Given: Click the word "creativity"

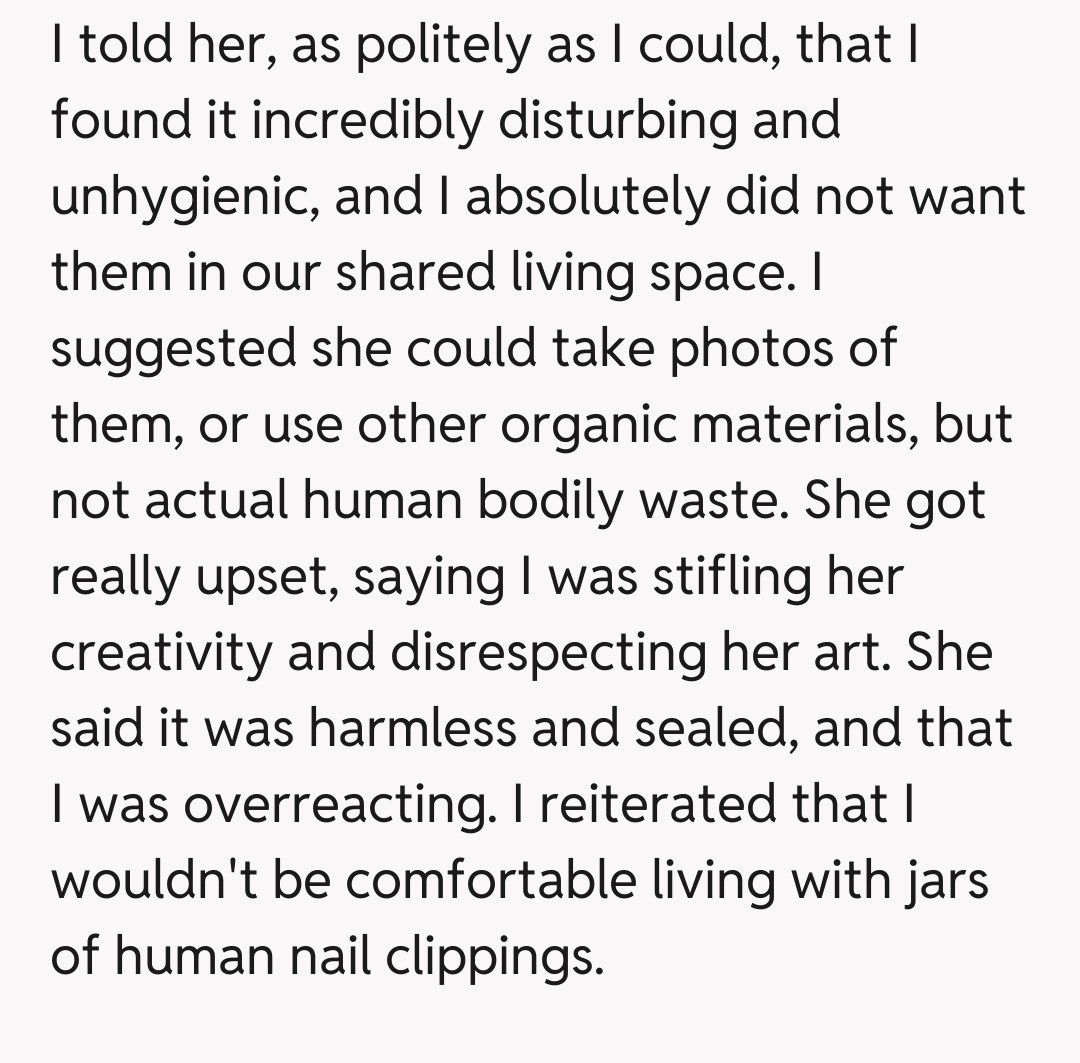Looking at the screenshot, I should click(x=160, y=653).
